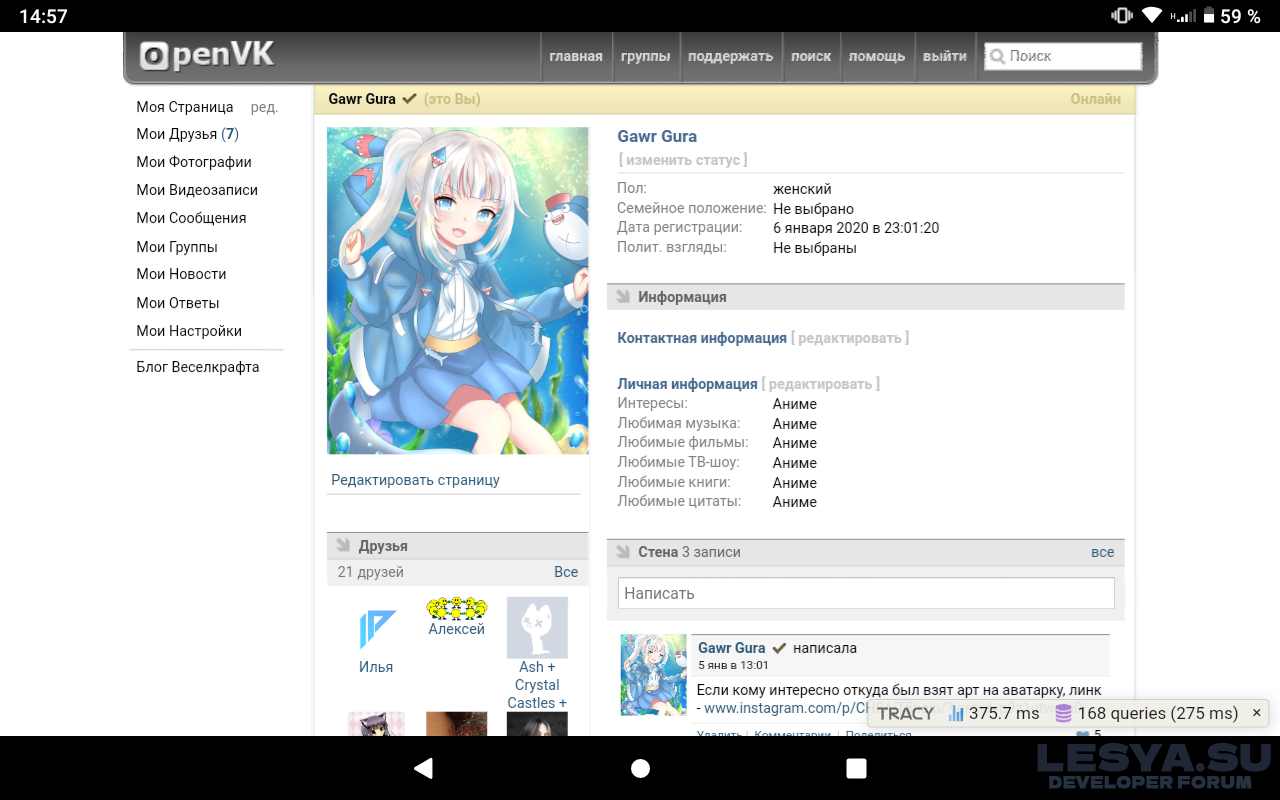Click изменить статус link
Screen dimensions: 1280x800
(x=683, y=160)
